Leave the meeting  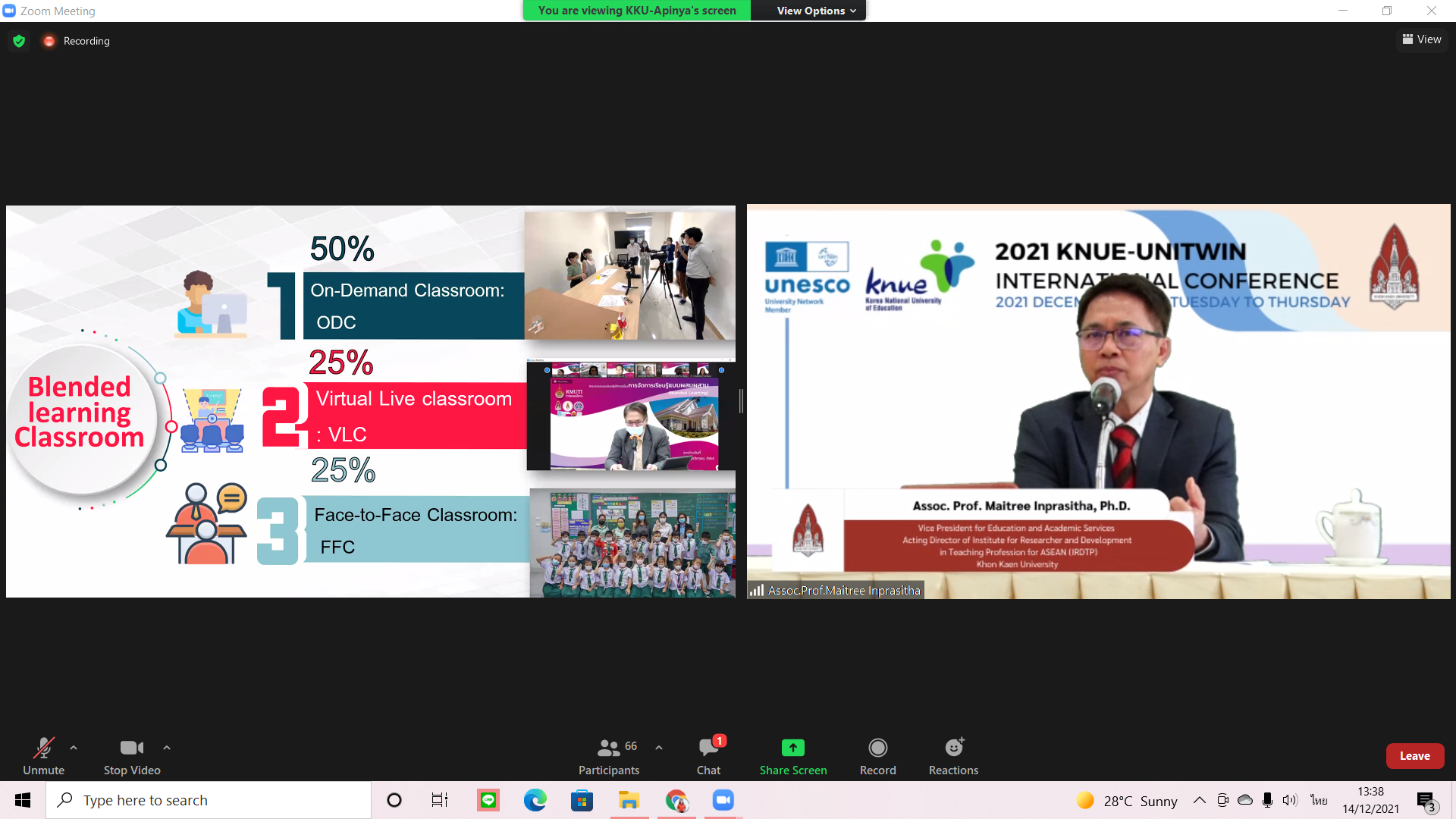(1415, 756)
